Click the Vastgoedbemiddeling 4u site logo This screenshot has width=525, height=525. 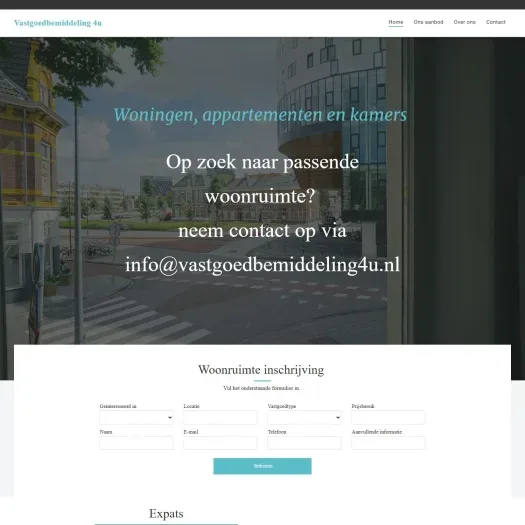pyautogui.click(x=58, y=23)
